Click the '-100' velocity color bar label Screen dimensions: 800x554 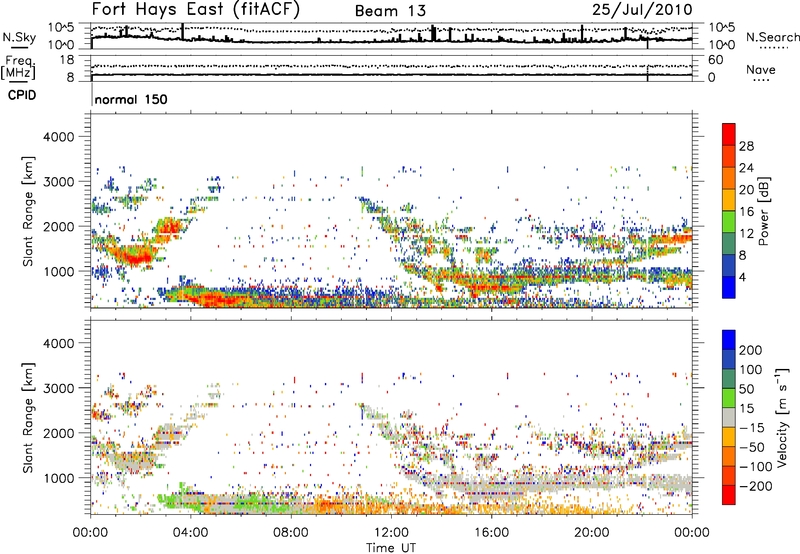[x=756, y=467]
